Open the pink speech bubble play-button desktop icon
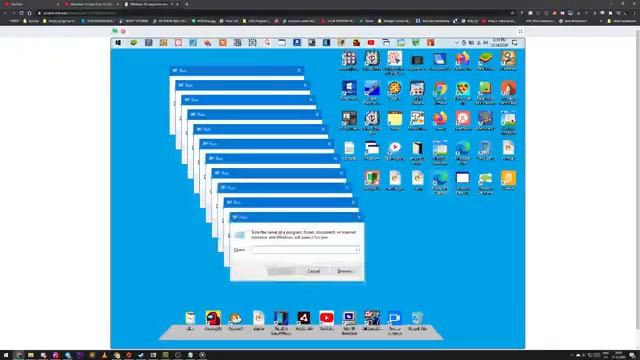 coord(395,148)
